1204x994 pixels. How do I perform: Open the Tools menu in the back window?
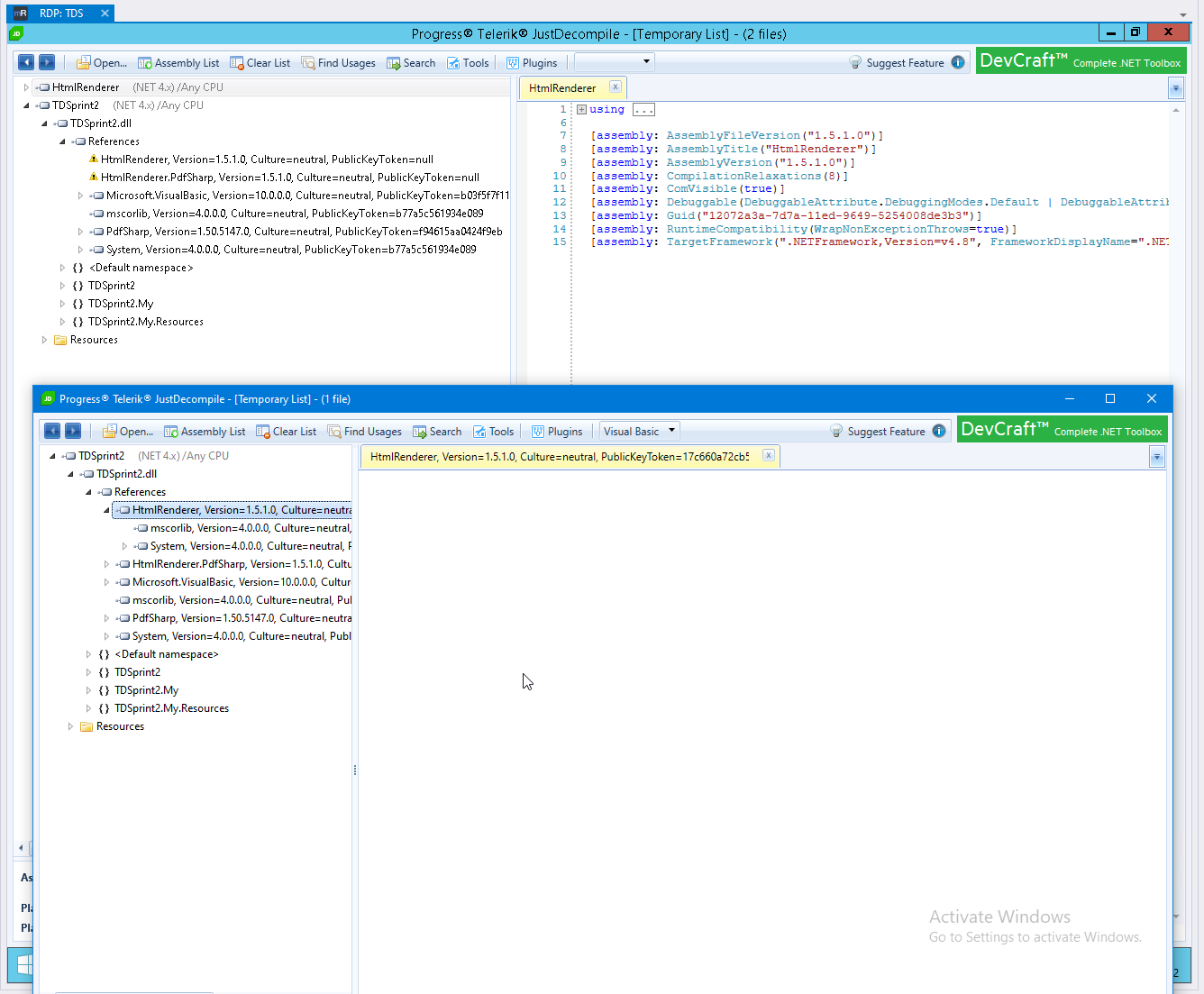[x=468, y=63]
